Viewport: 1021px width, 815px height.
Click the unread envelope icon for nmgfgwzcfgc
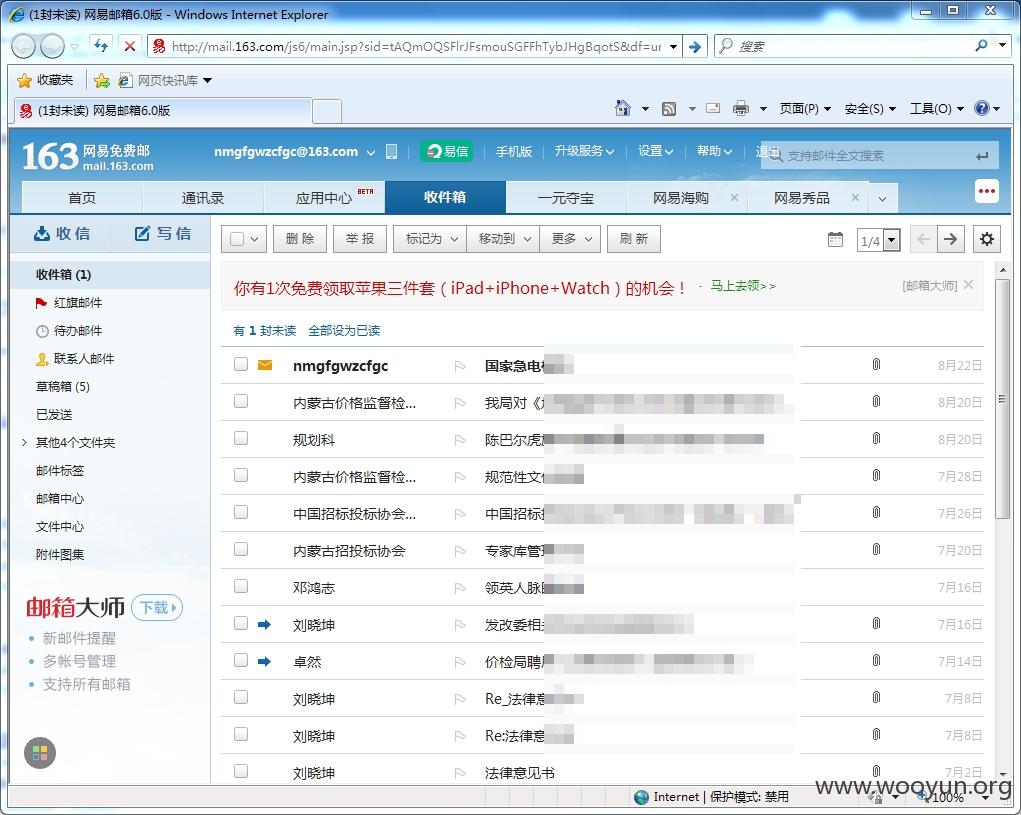tap(265, 365)
